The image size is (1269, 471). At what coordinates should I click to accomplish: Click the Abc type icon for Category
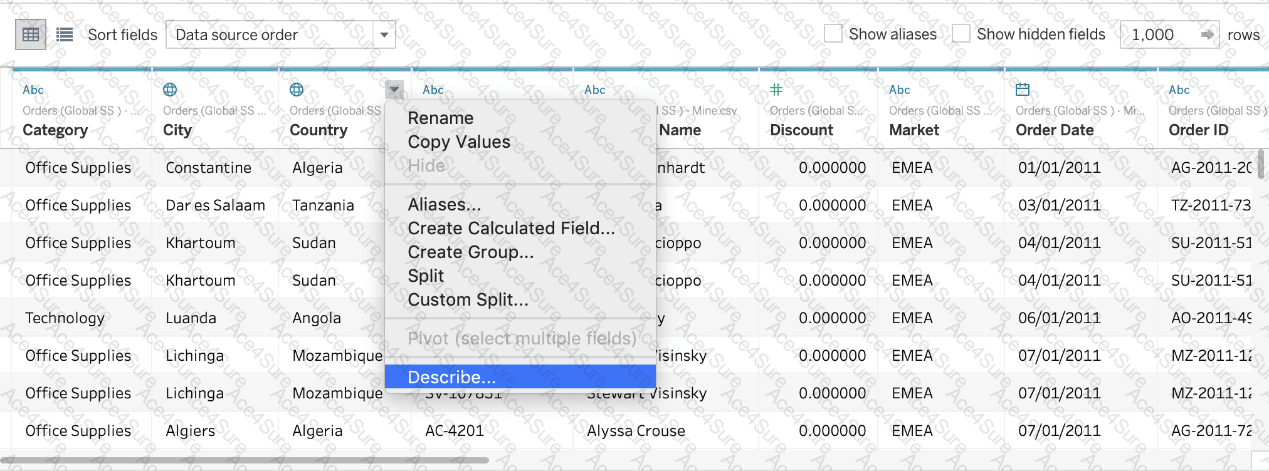point(33,90)
